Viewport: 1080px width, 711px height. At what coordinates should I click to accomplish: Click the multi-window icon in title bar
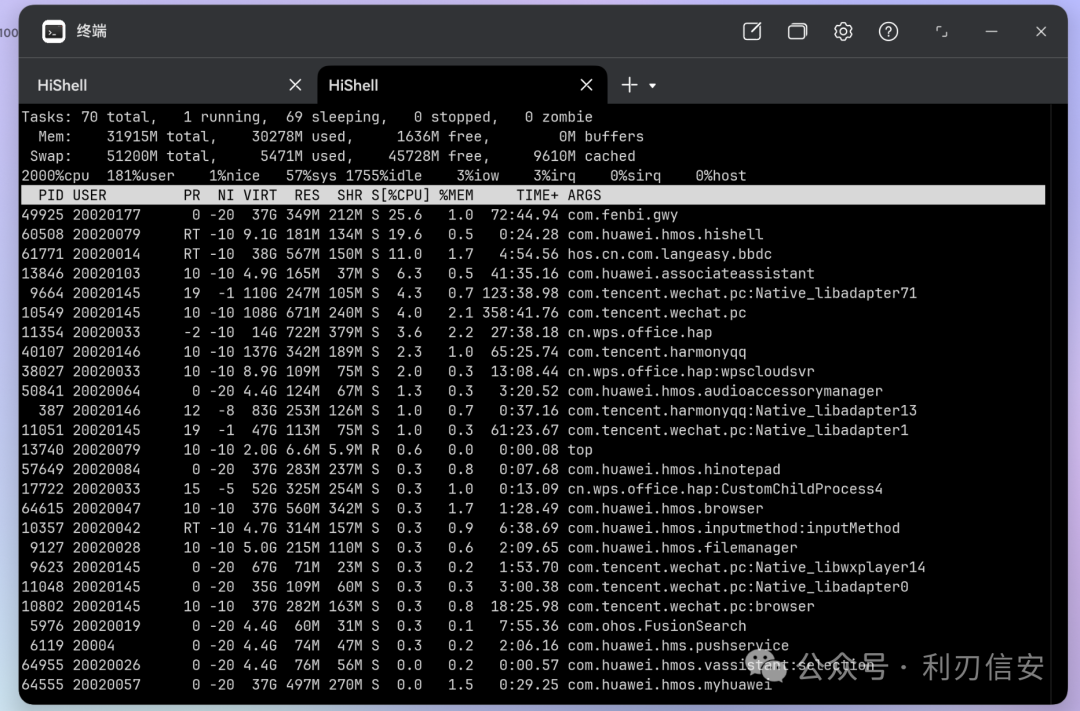pyautogui.click(x=798, y=31)
